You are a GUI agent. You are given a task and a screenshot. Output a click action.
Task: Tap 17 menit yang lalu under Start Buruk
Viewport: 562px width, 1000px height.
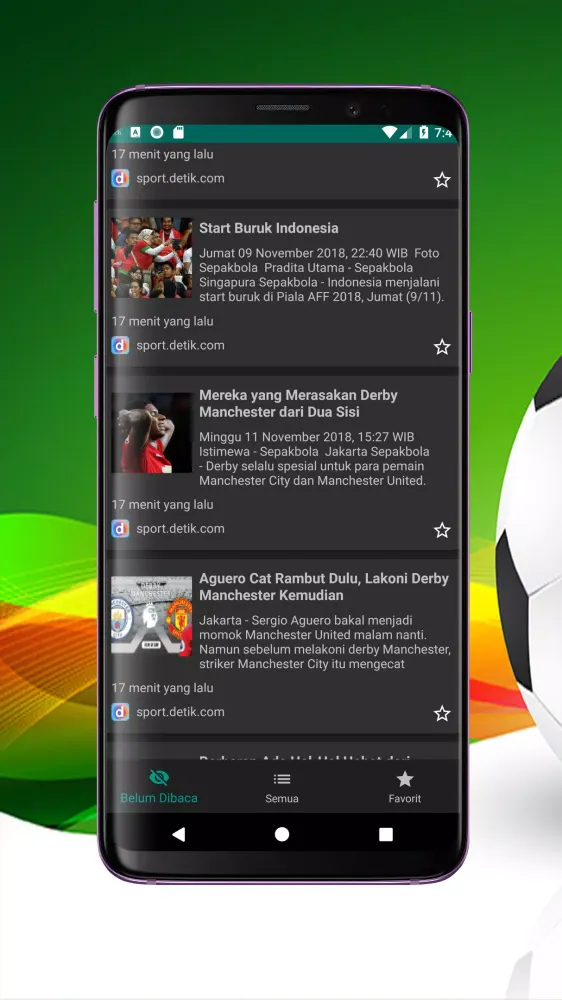[163, 321]
